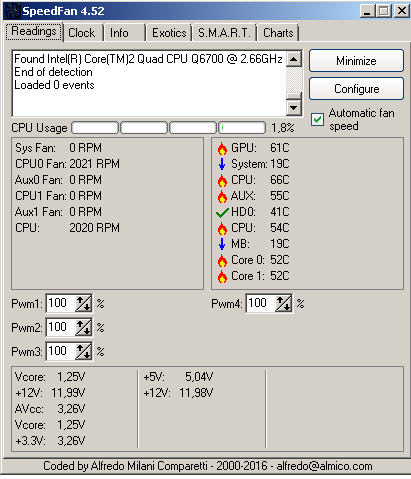
Task: Click the '+12V: 11,99V' voltage reading
Action: (50, 393)
